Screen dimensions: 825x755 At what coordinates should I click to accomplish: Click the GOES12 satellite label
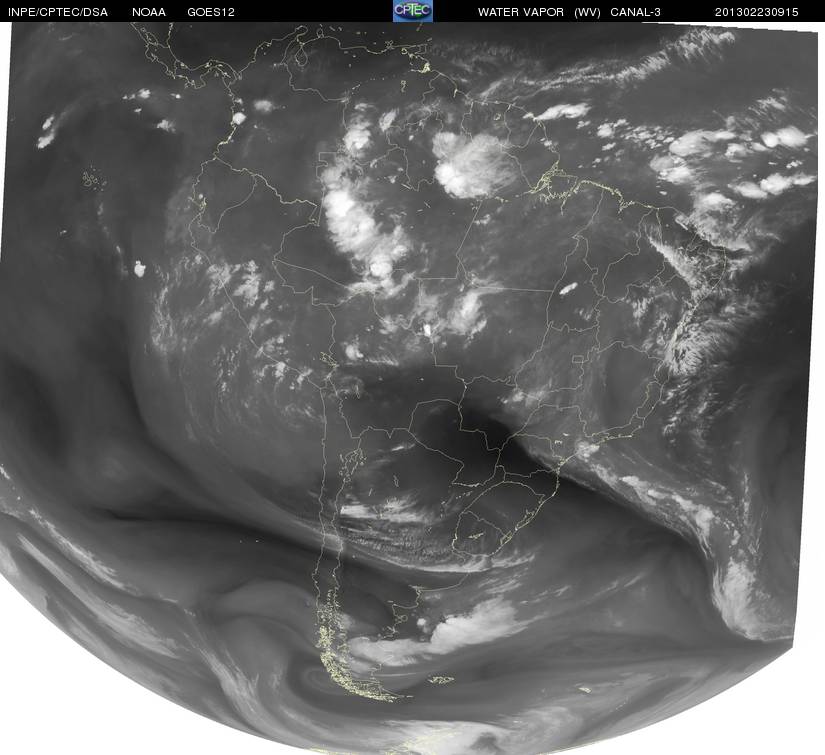(x=210, y=12)
